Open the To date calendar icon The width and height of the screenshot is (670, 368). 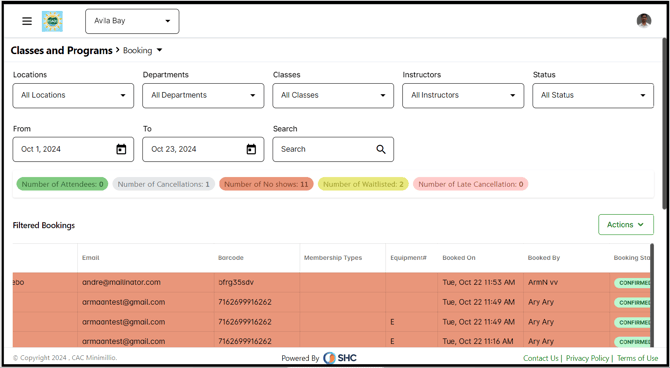pyautogui.click(x=251, y=149)
